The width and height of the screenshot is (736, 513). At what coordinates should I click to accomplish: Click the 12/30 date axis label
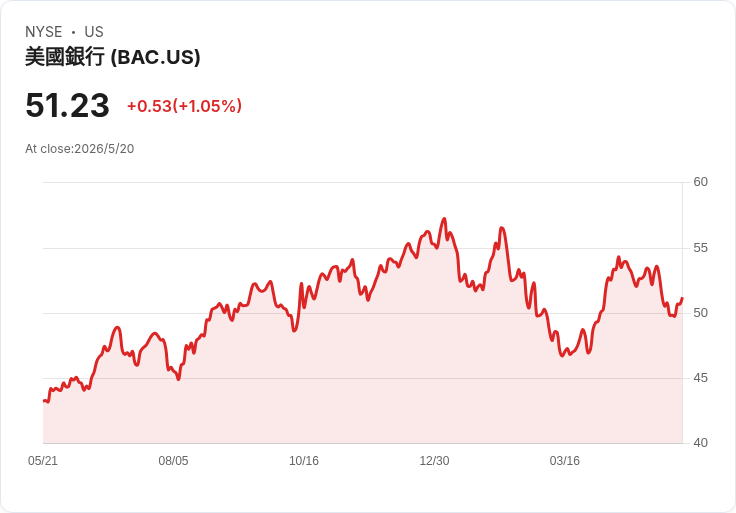tap(434, 461)
